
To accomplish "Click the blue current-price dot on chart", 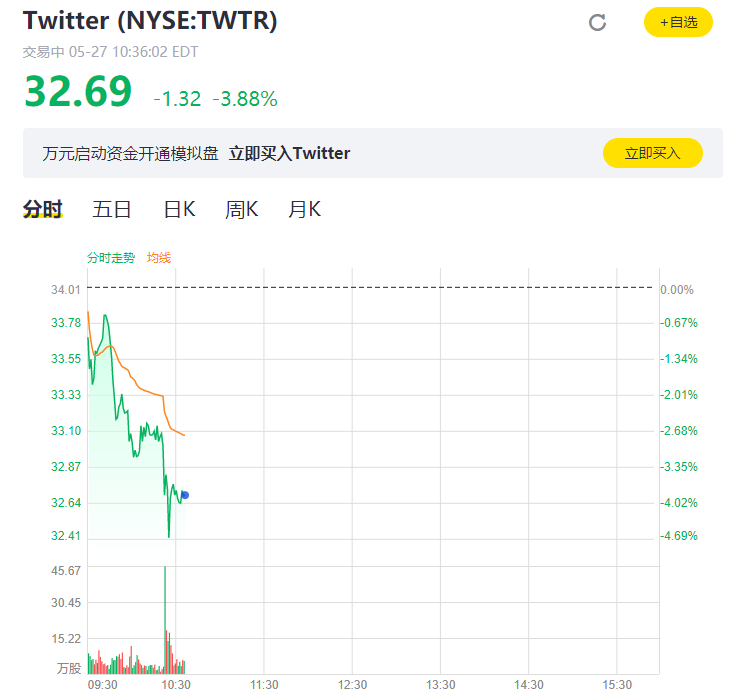I will (185, 495).
